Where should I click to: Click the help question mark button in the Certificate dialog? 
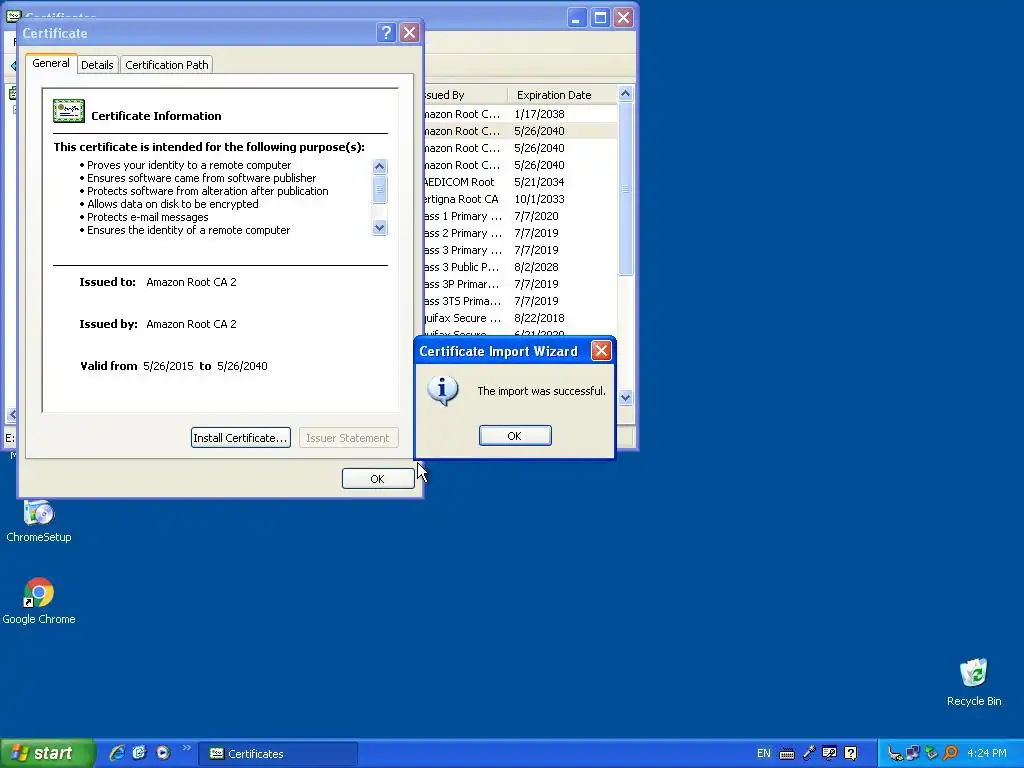(x=386, y=33)
